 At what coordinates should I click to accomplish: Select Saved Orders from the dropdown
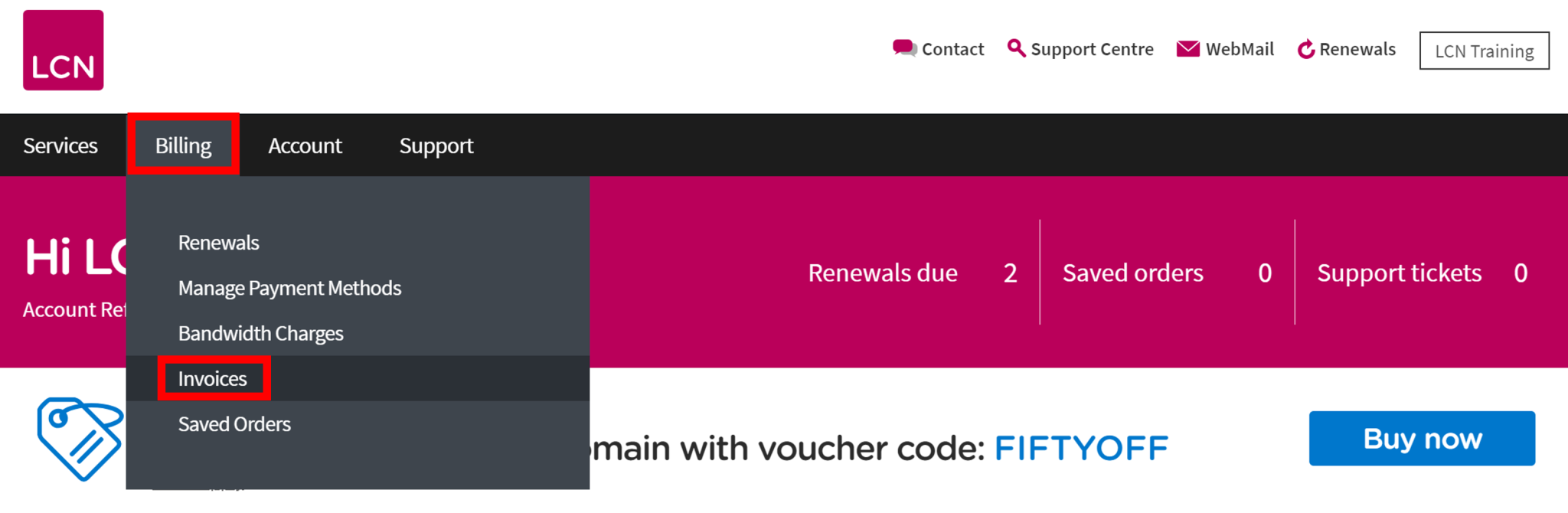234,423
